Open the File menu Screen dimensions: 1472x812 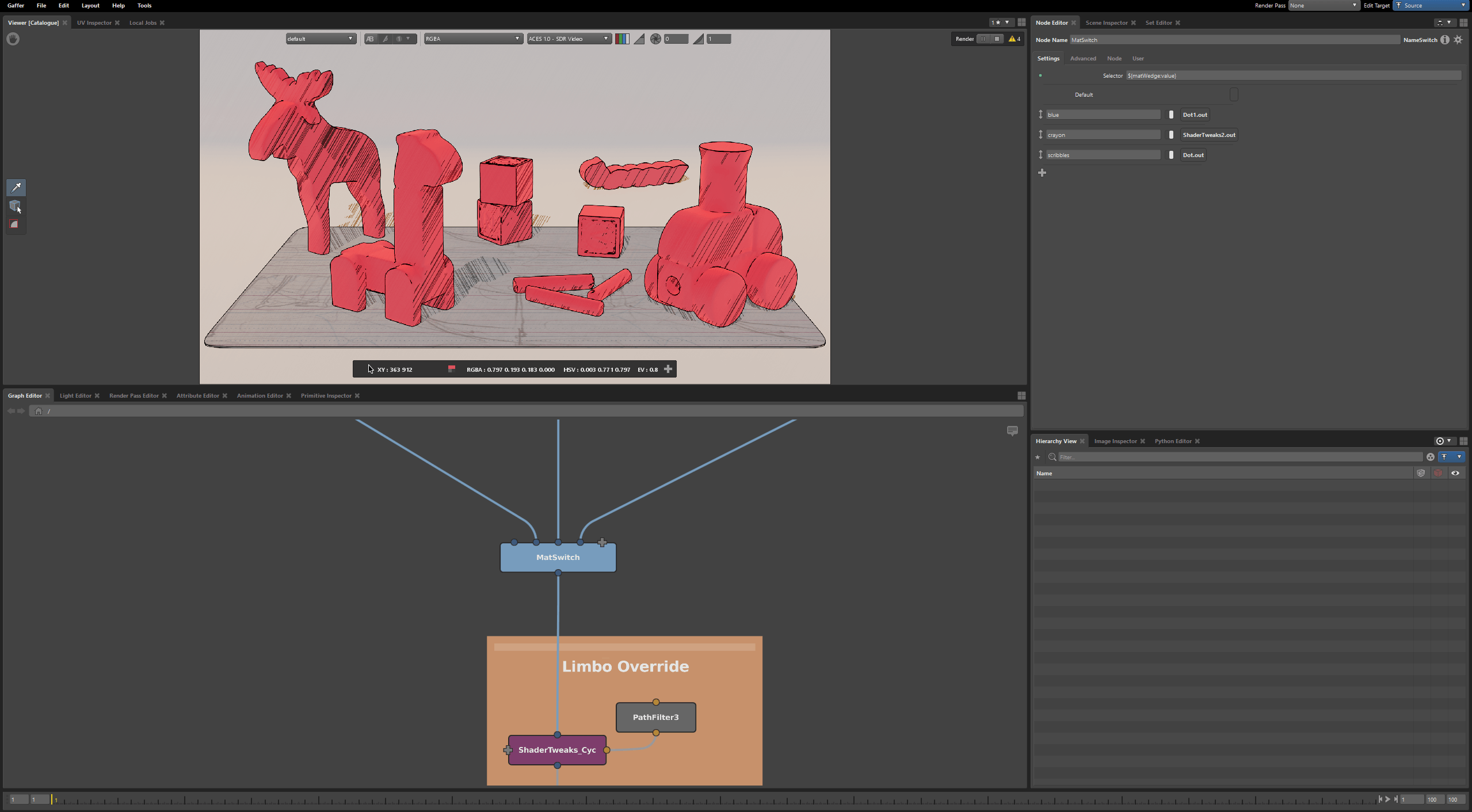[41, 6]
